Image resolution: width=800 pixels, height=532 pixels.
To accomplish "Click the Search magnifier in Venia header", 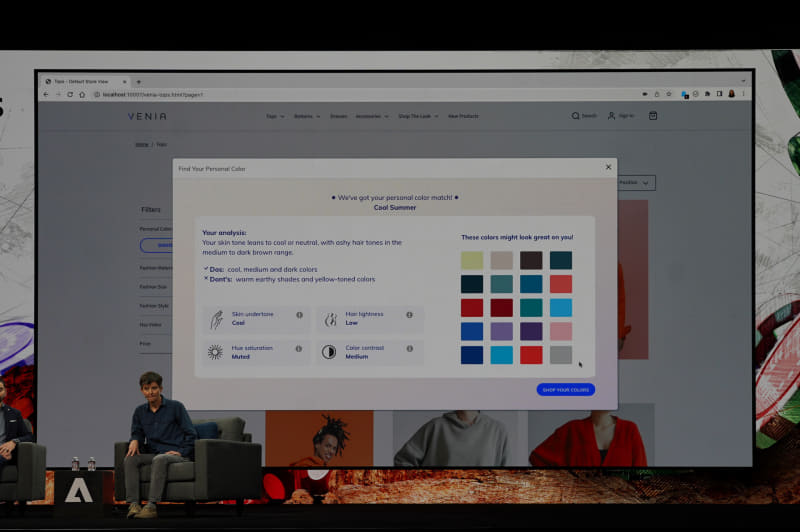I will (x=576, y=116).
